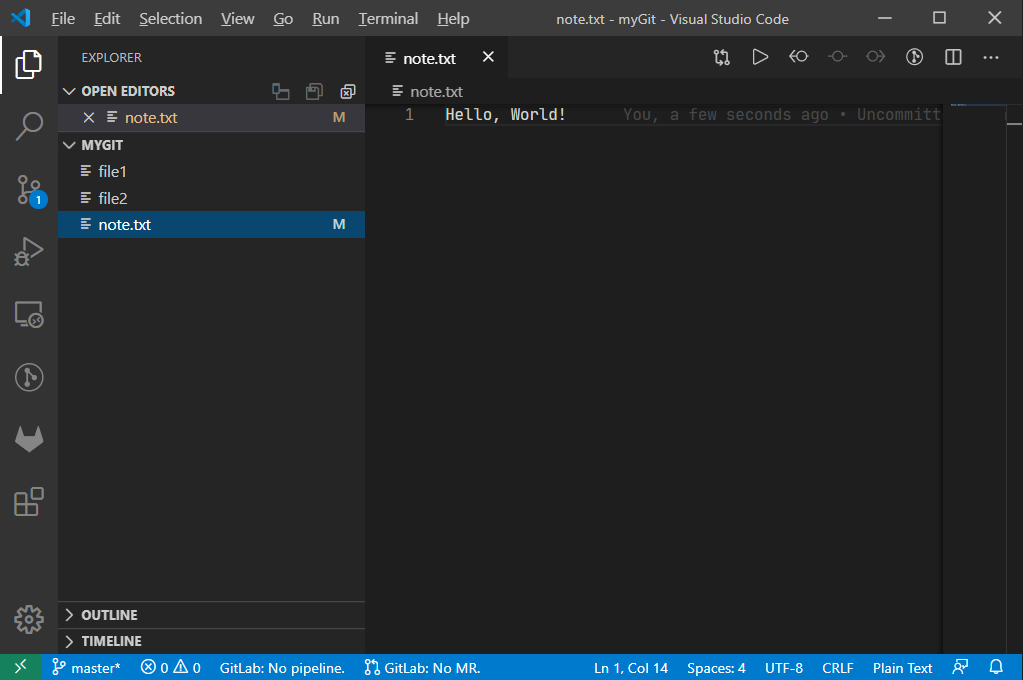Click Ln 1, Col 14 to go to line

tap(631, 668)
